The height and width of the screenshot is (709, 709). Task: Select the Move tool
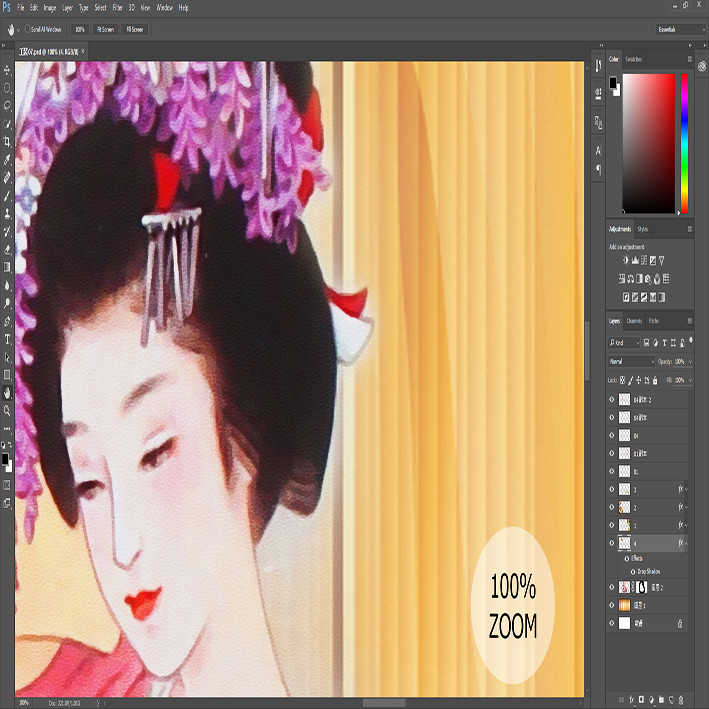[x=7, y=70]
